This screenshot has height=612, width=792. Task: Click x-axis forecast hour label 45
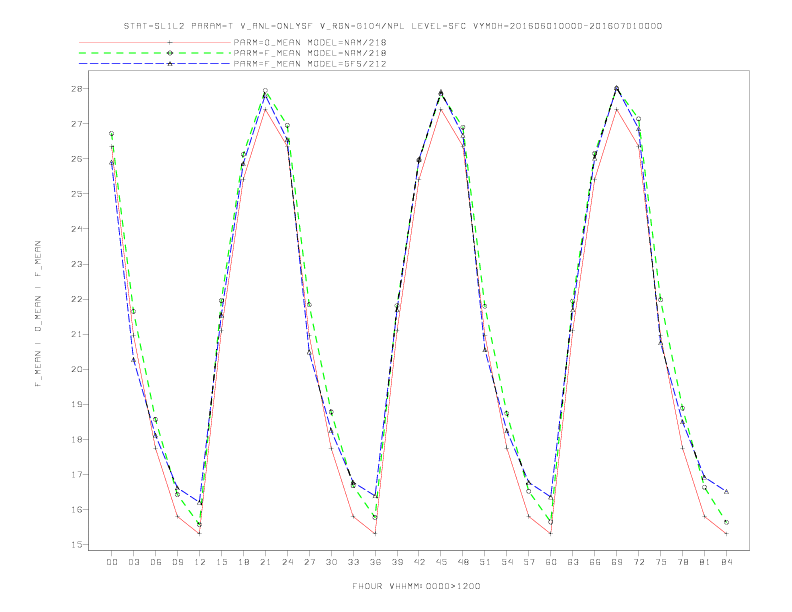pyautogui.click(x=441, y=562)
